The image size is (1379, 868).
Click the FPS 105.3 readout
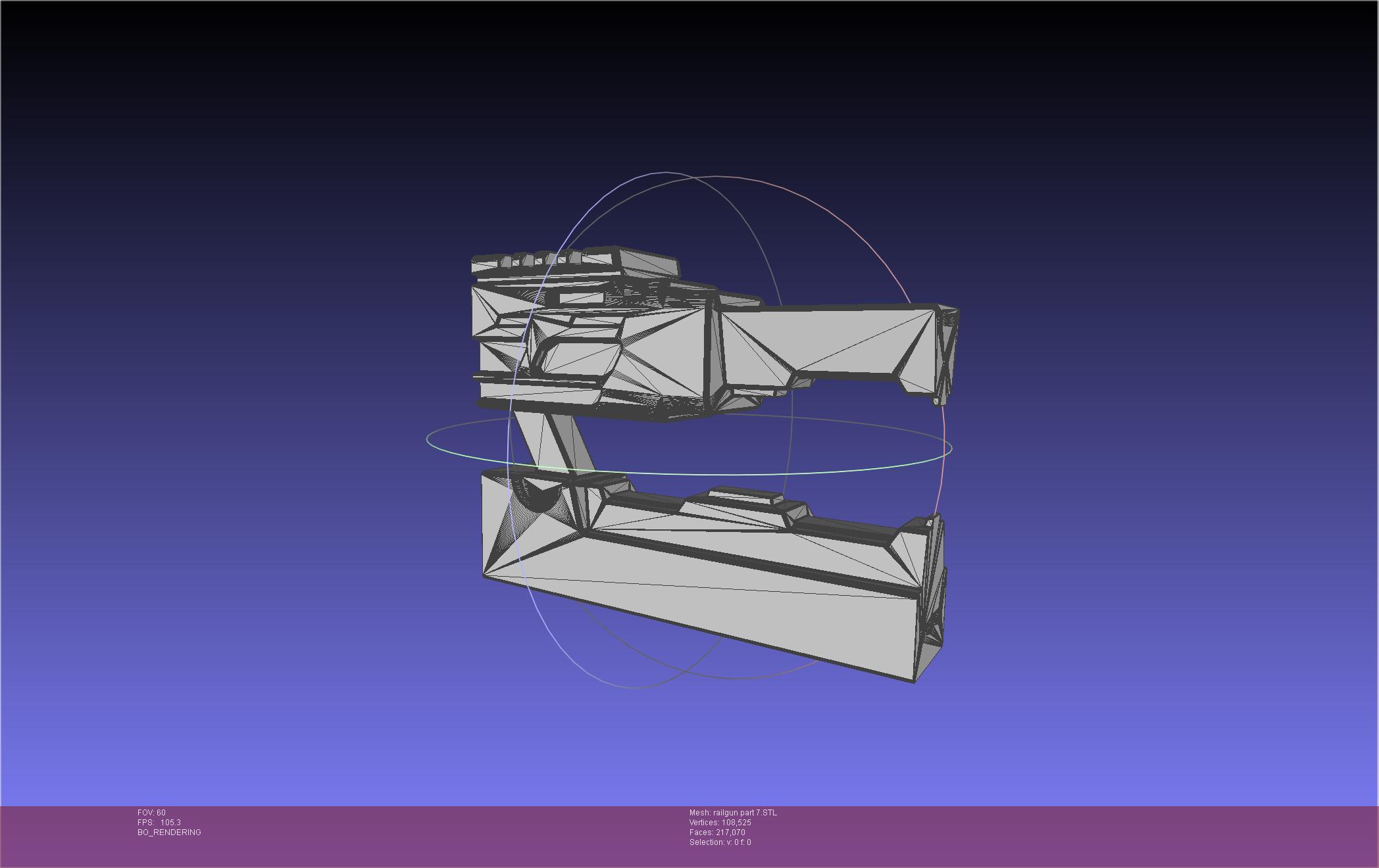click(159, 823)
